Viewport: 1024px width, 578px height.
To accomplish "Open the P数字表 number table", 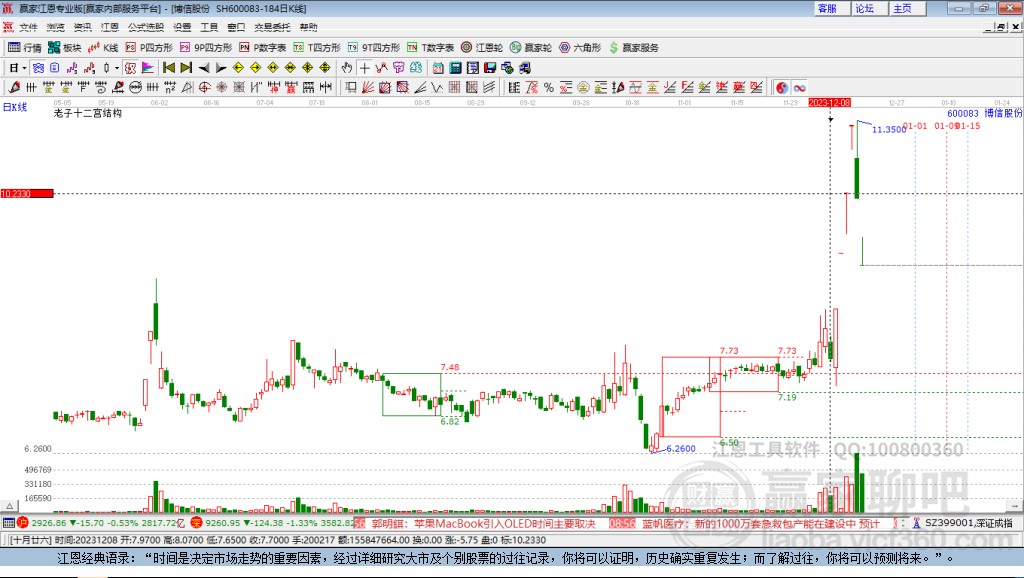I will point(263,48).
